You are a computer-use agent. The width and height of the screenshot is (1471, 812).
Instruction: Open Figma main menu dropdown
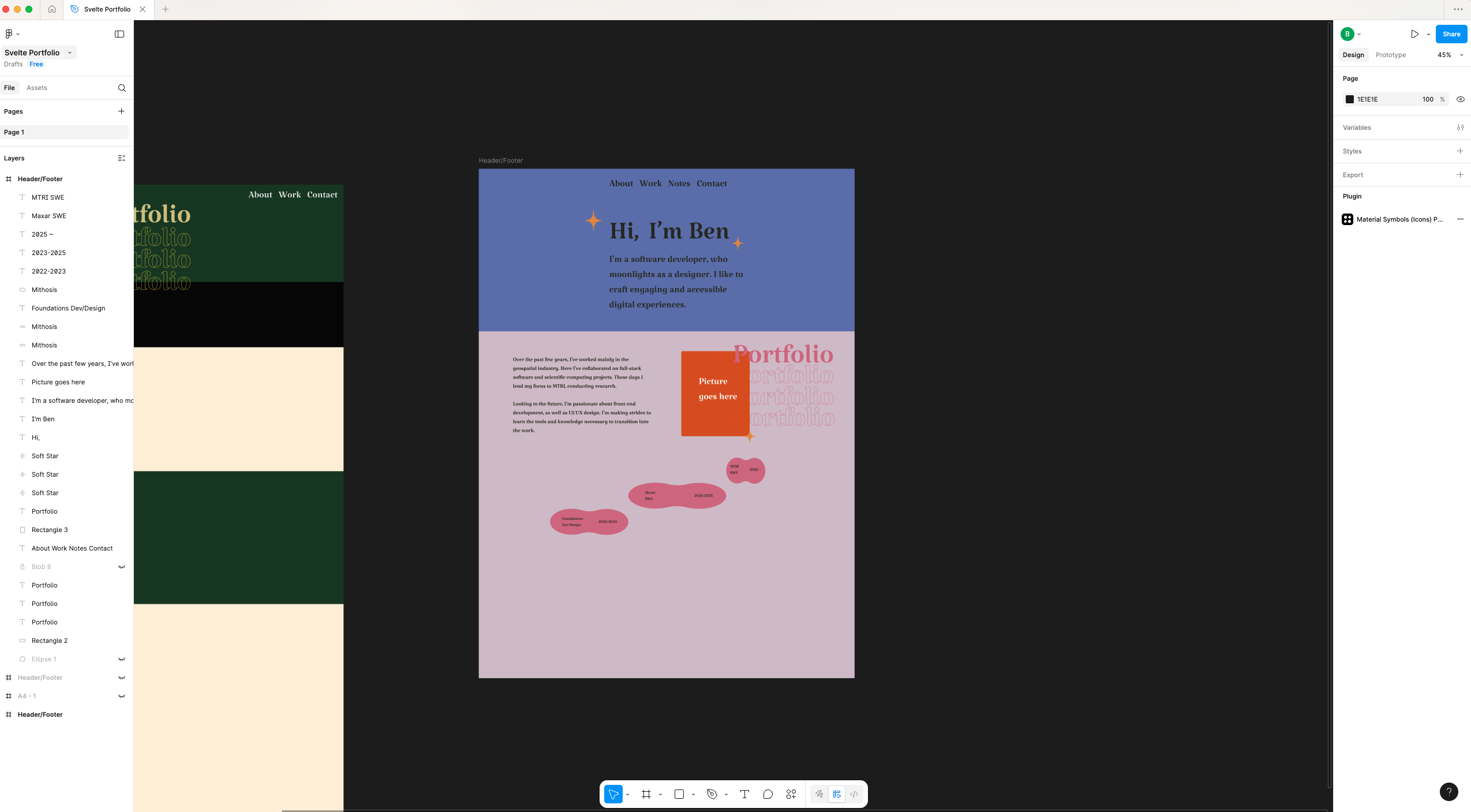pyautogui.click(x=12, y=34)
